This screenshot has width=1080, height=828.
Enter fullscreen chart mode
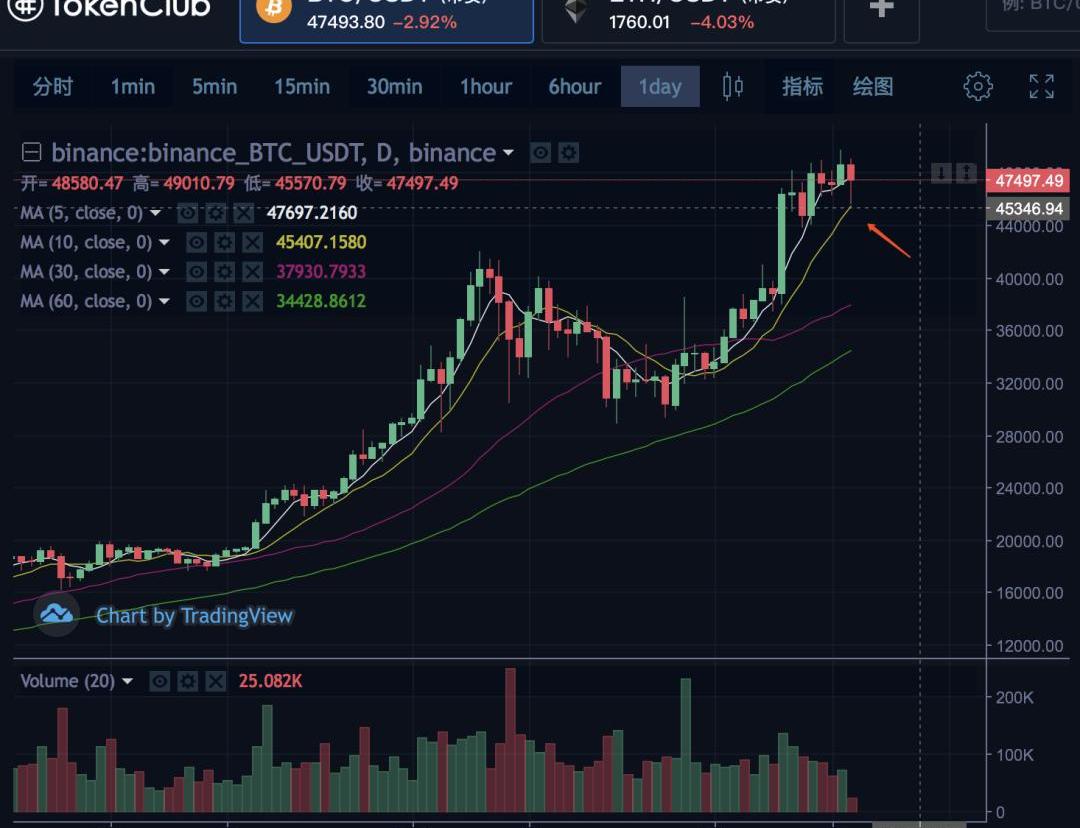coord(1042,87)
